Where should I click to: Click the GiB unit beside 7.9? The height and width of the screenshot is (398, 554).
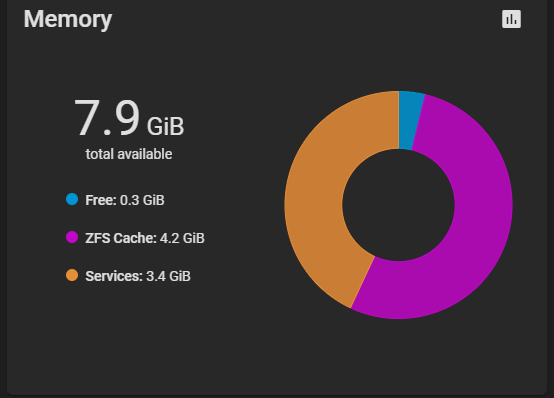click(x=165, y=127)
